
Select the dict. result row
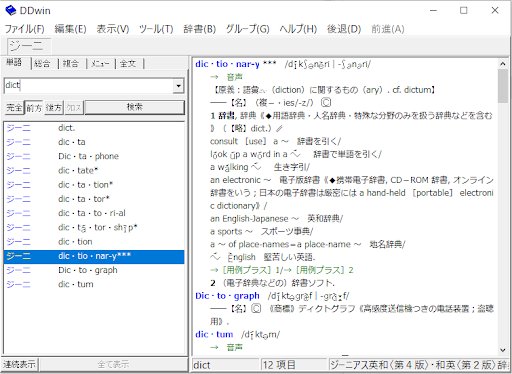tap(94, 128)
